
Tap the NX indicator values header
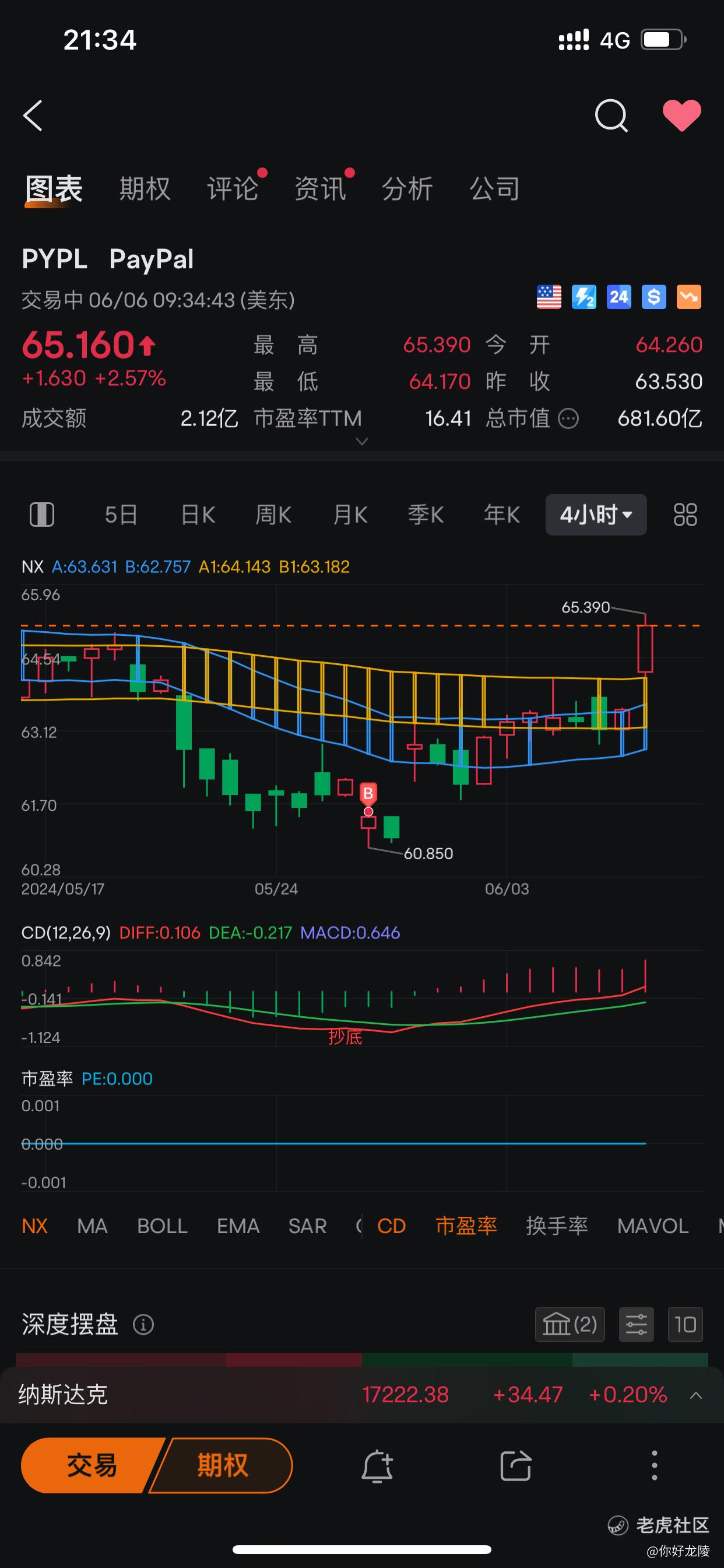[185, 566]
